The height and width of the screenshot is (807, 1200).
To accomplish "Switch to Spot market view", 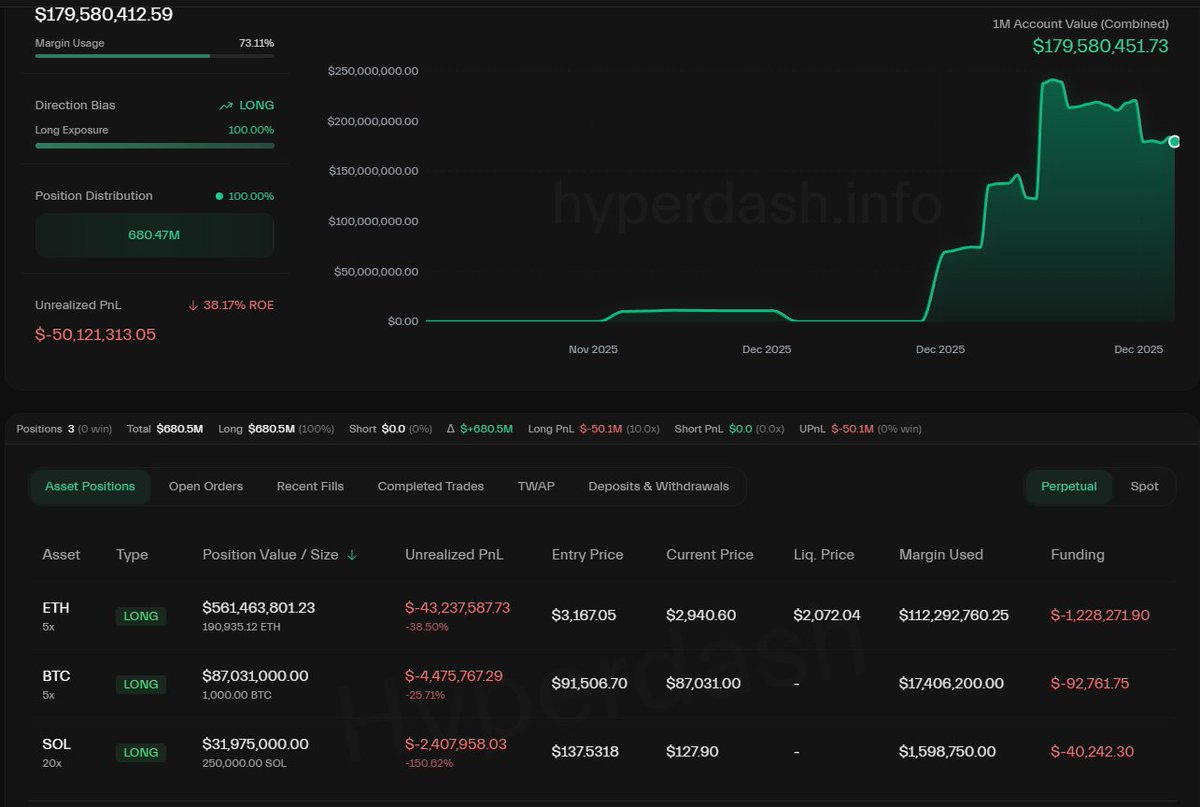I will (x=1144, y=486).
